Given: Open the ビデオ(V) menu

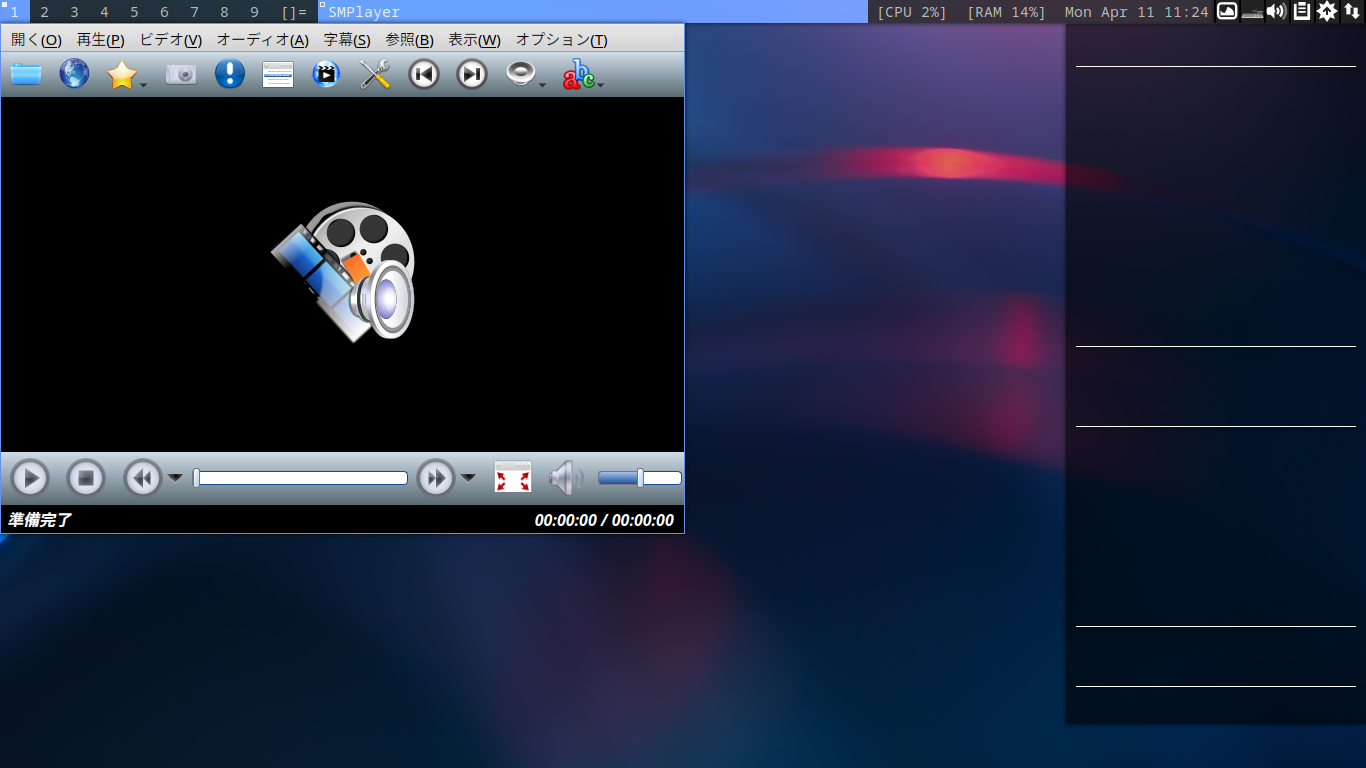Looking at the screenshot, I should click(x=170, y=40).
